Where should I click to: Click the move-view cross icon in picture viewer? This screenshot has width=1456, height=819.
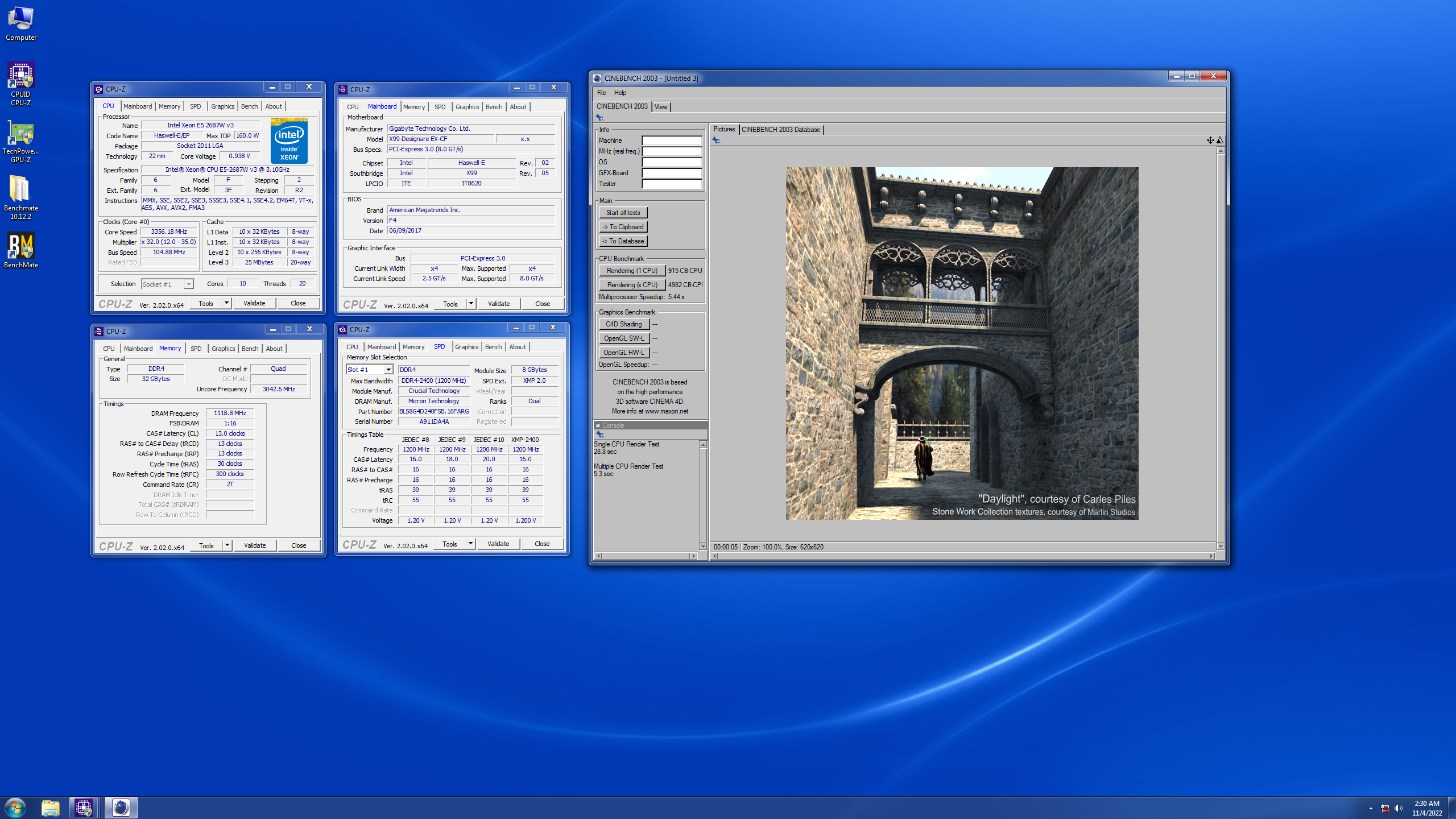1210,140
